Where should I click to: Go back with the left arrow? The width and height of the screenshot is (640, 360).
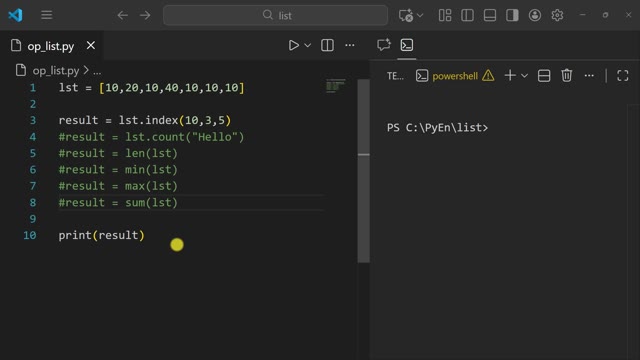pos(122,16)
